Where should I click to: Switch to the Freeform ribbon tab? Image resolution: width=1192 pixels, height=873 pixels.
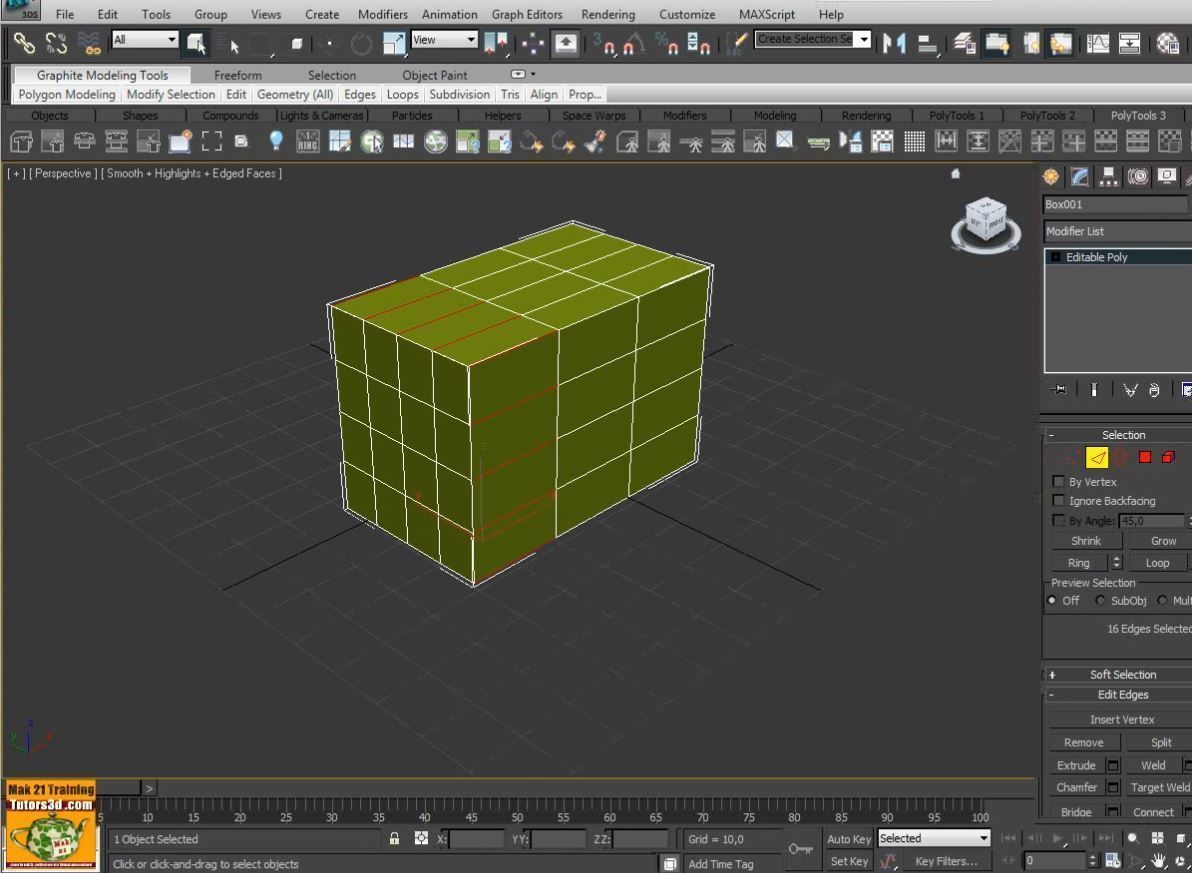tap(237, 74)
